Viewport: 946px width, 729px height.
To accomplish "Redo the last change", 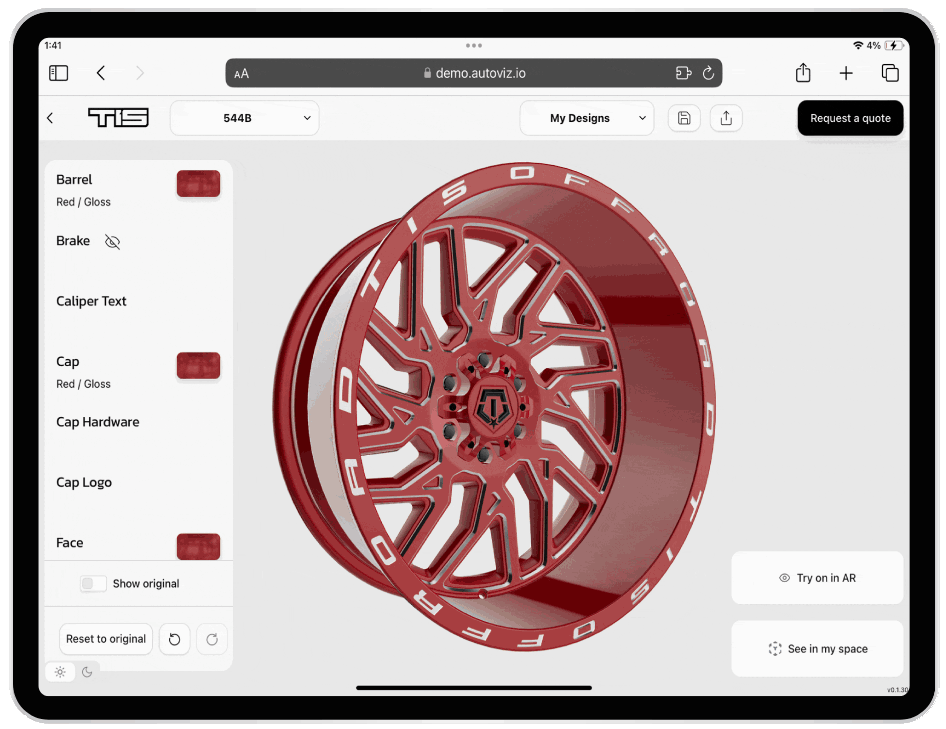I will 212,639.
